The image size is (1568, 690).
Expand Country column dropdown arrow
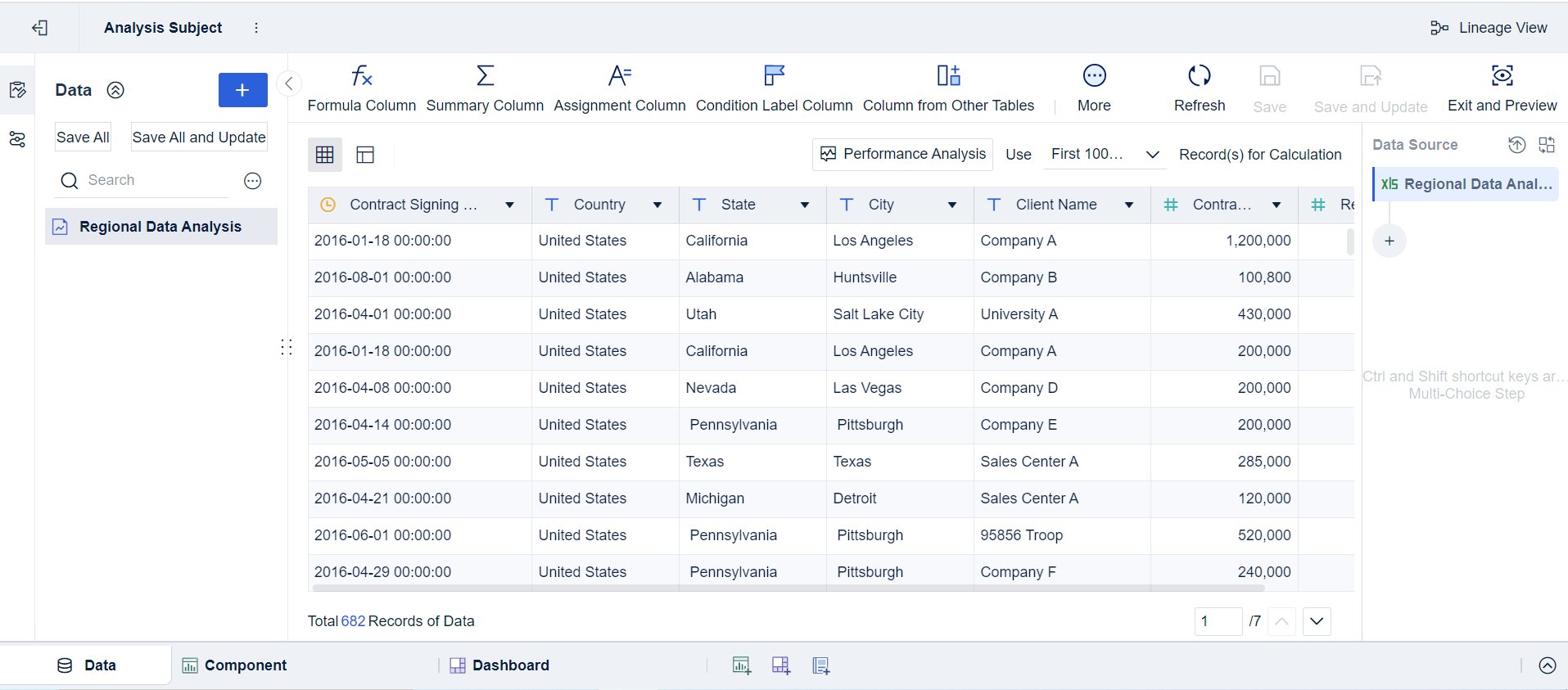(657, 205)
